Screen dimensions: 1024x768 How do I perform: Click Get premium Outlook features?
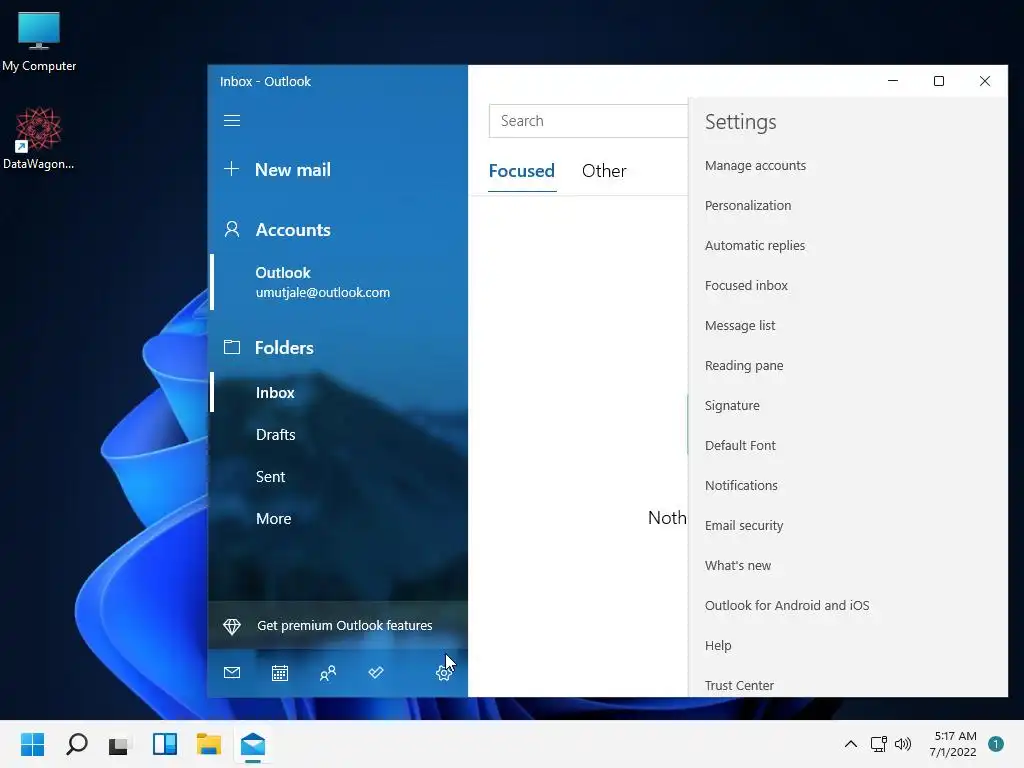click(x=338, y=626)
